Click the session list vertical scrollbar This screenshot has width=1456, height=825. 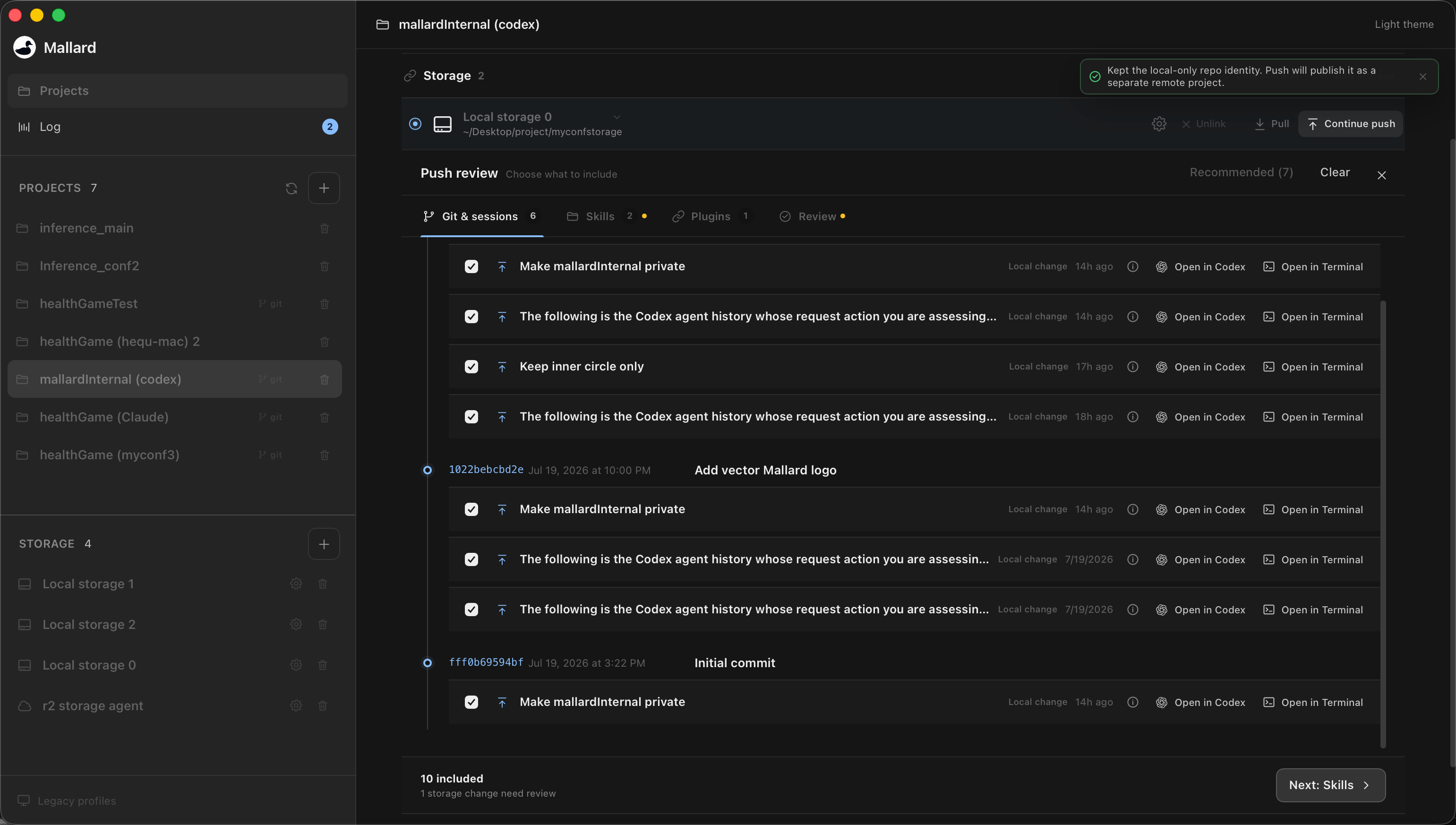coord(1383,524)
